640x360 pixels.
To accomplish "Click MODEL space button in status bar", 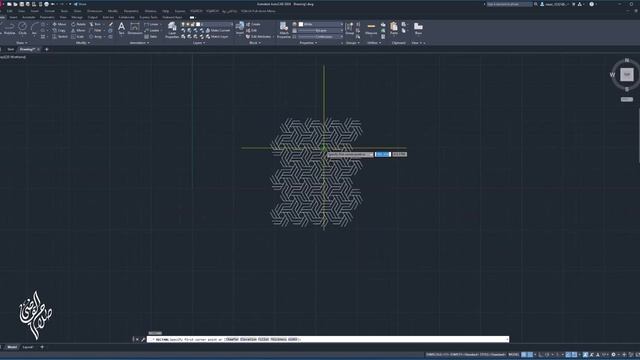I will [514, 355].
